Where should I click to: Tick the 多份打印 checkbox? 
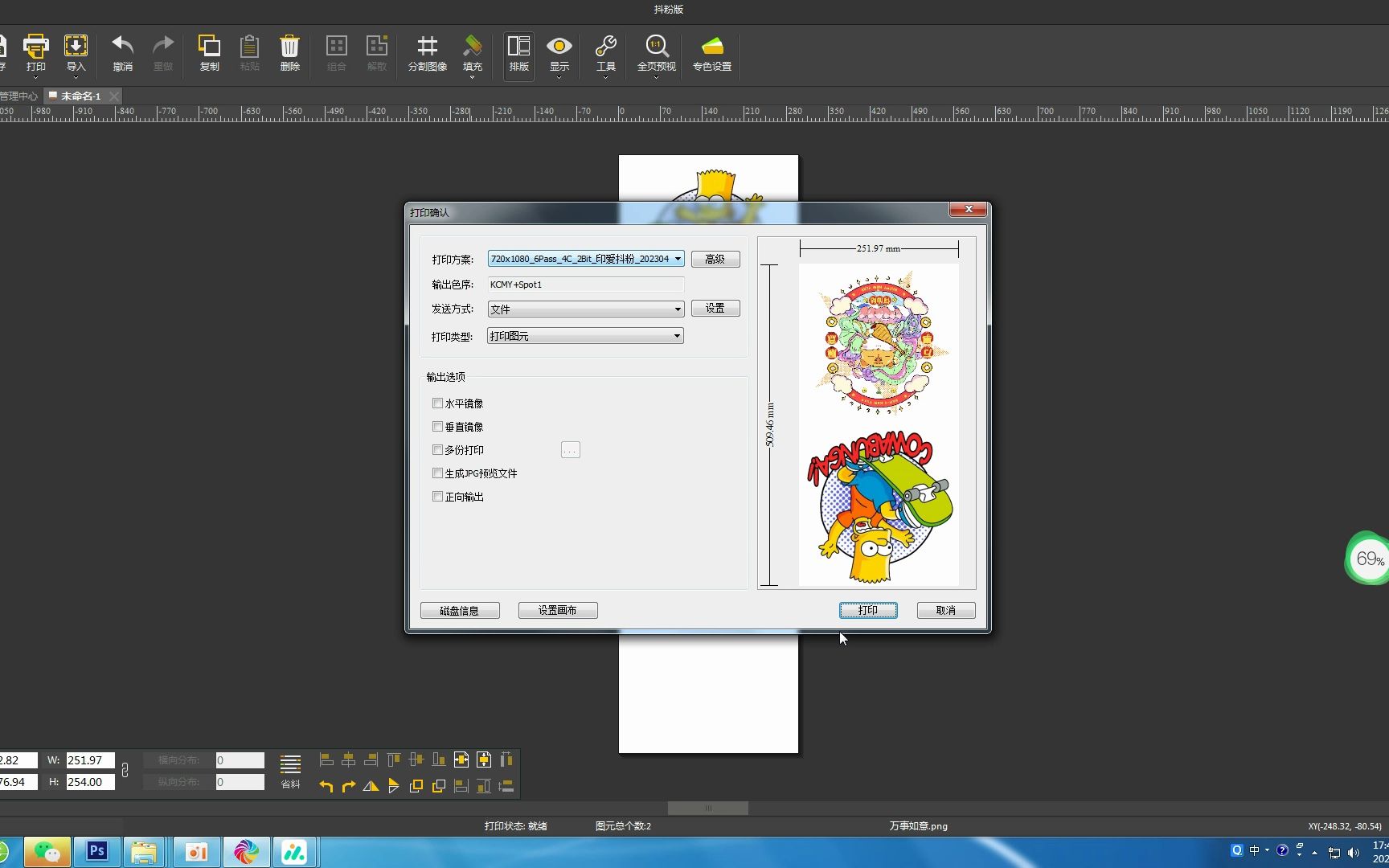(437, 450)
